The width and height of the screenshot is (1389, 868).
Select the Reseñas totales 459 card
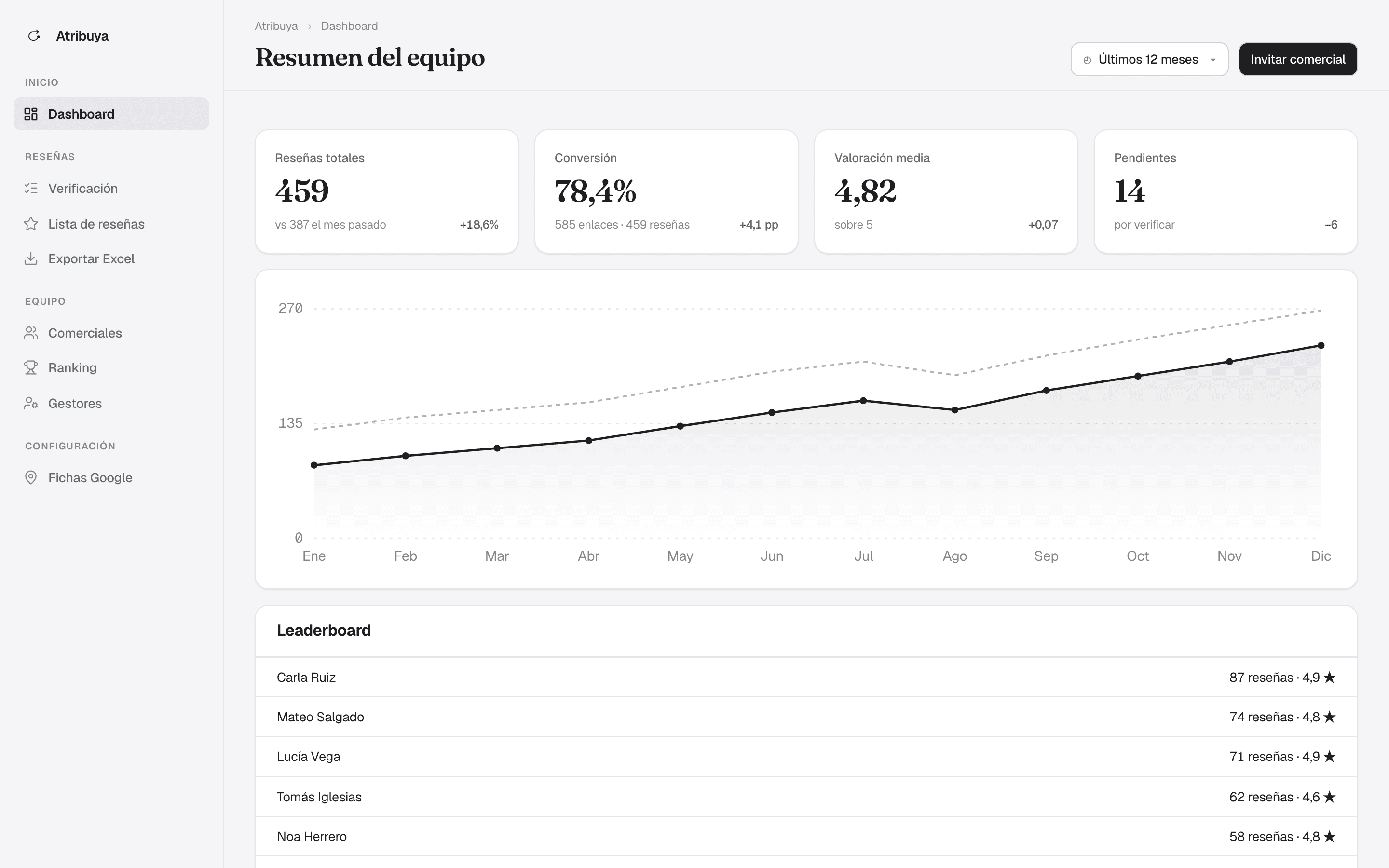tap(387, 191)
